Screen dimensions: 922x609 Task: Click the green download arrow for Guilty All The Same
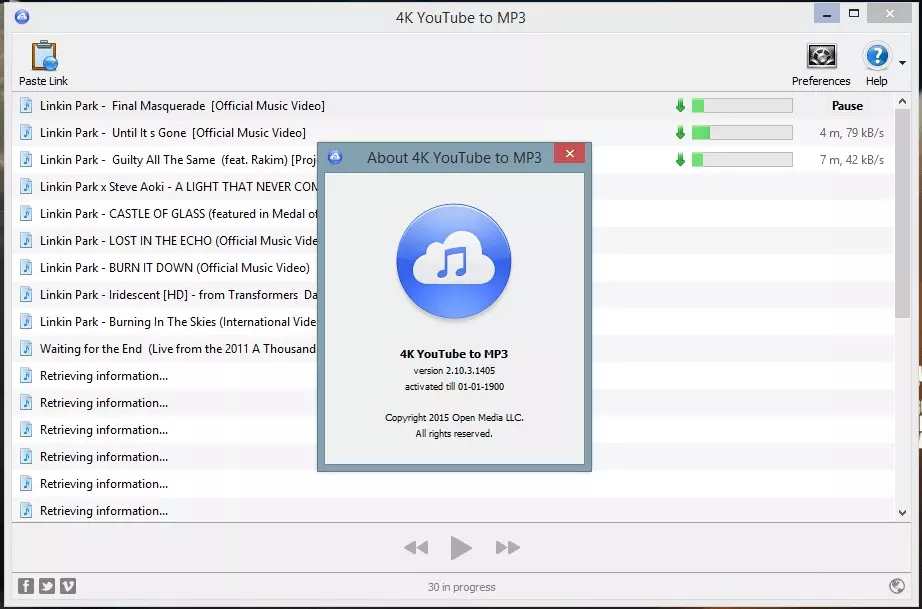(x=680, y=159)
